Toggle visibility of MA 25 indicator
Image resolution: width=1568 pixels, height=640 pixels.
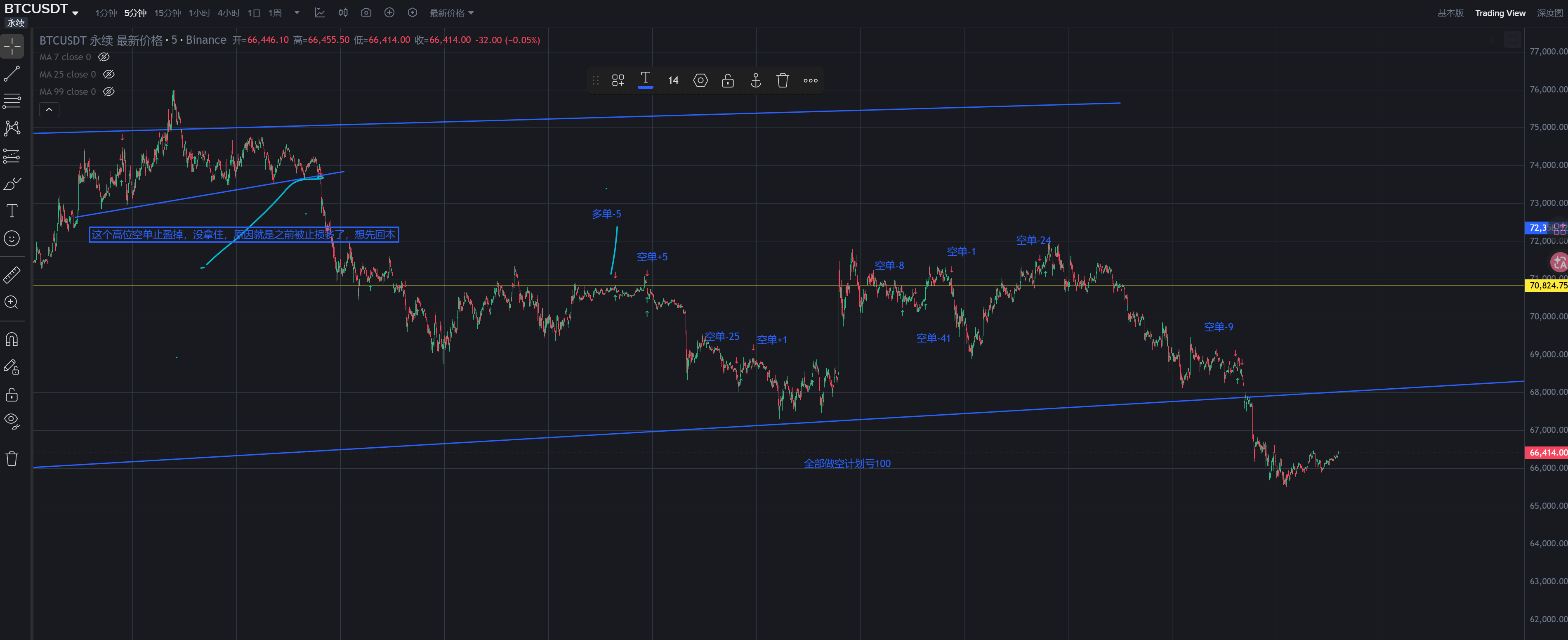point(109,74)
